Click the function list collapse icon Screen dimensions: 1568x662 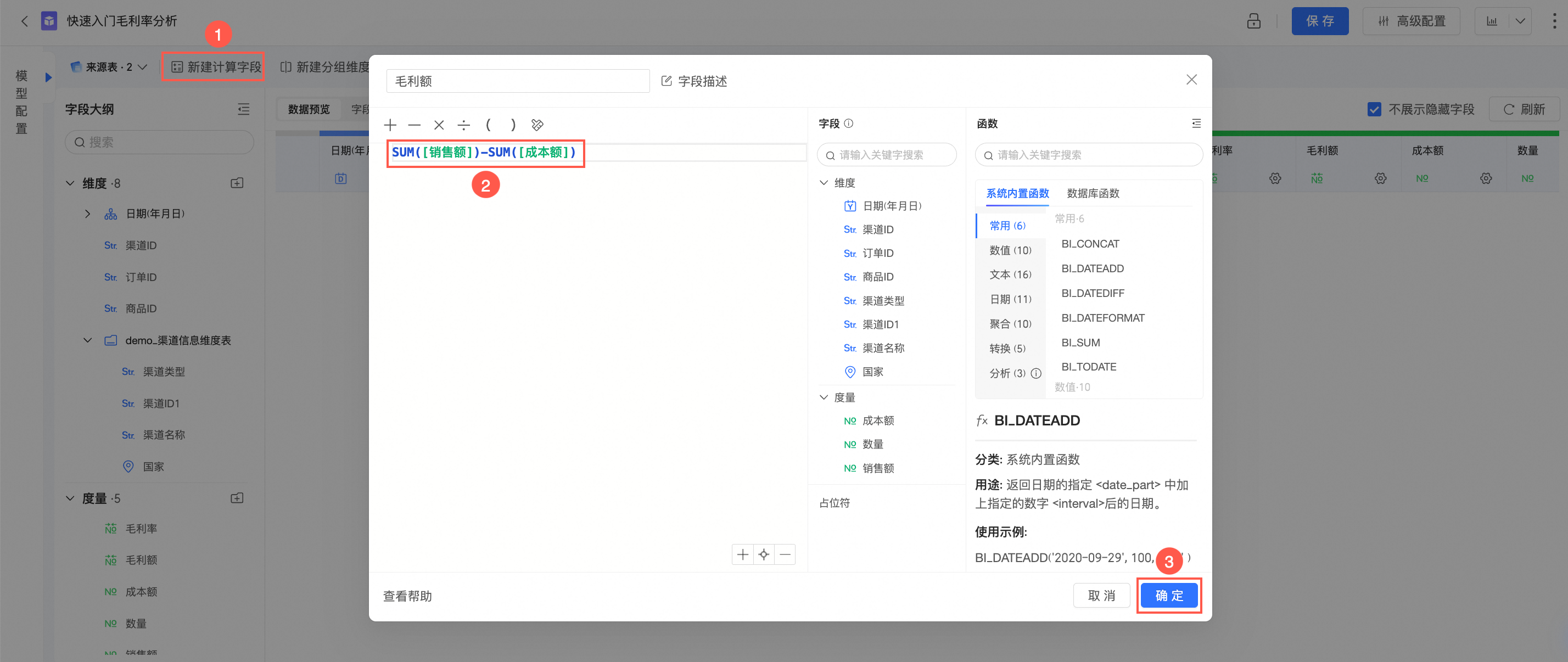[x=1196, y=124]
